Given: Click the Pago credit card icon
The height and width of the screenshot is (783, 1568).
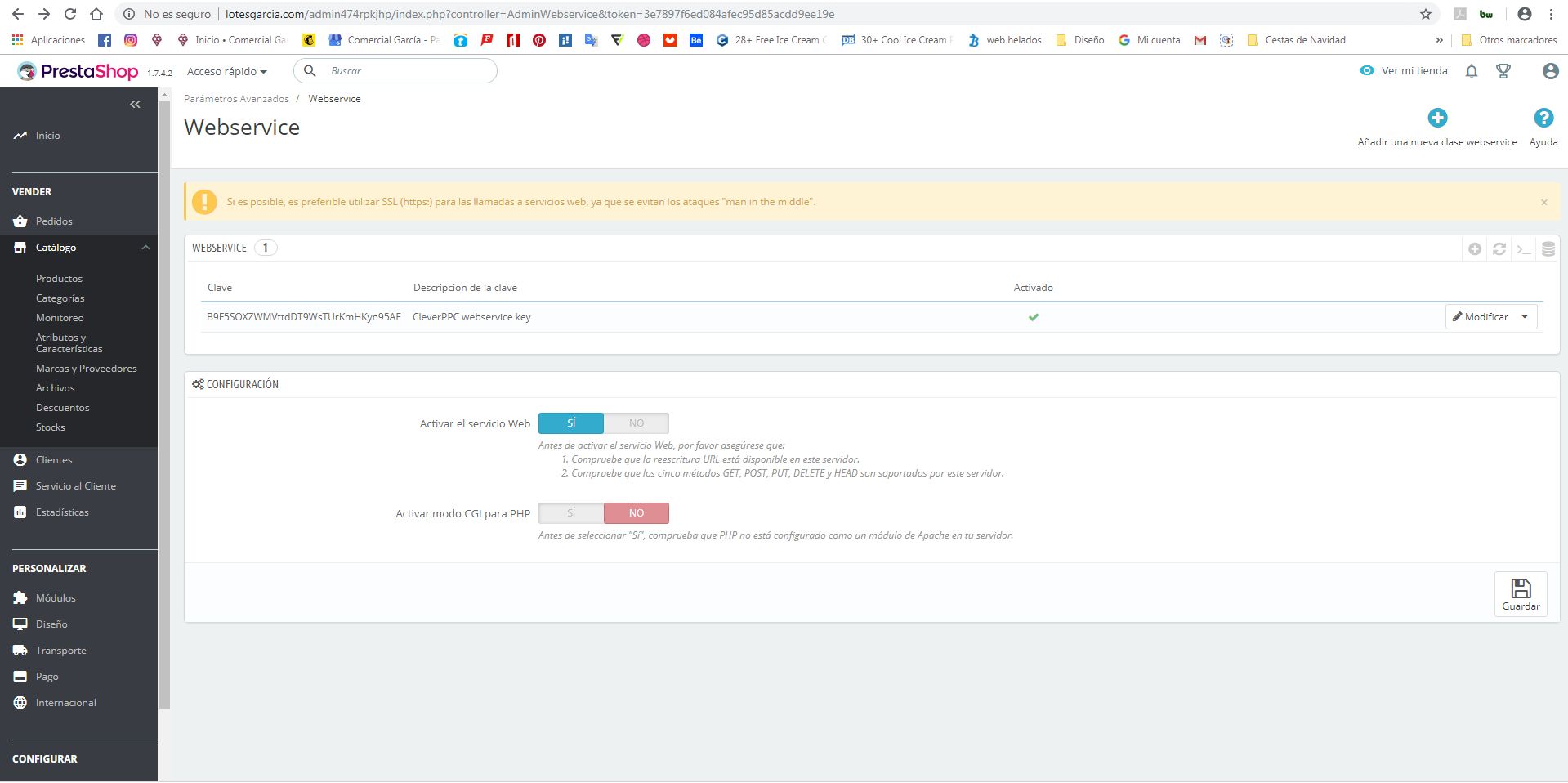Looking at the screenshot, I should 20,677.
